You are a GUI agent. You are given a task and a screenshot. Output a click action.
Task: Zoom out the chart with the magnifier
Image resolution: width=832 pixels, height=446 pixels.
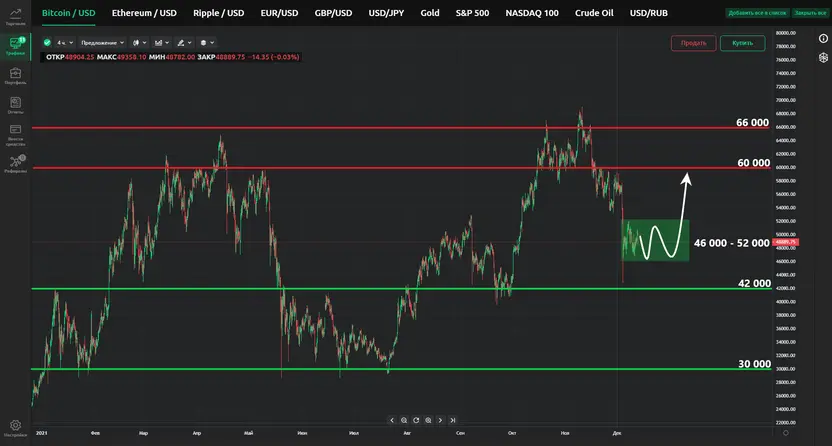(404, 421)
